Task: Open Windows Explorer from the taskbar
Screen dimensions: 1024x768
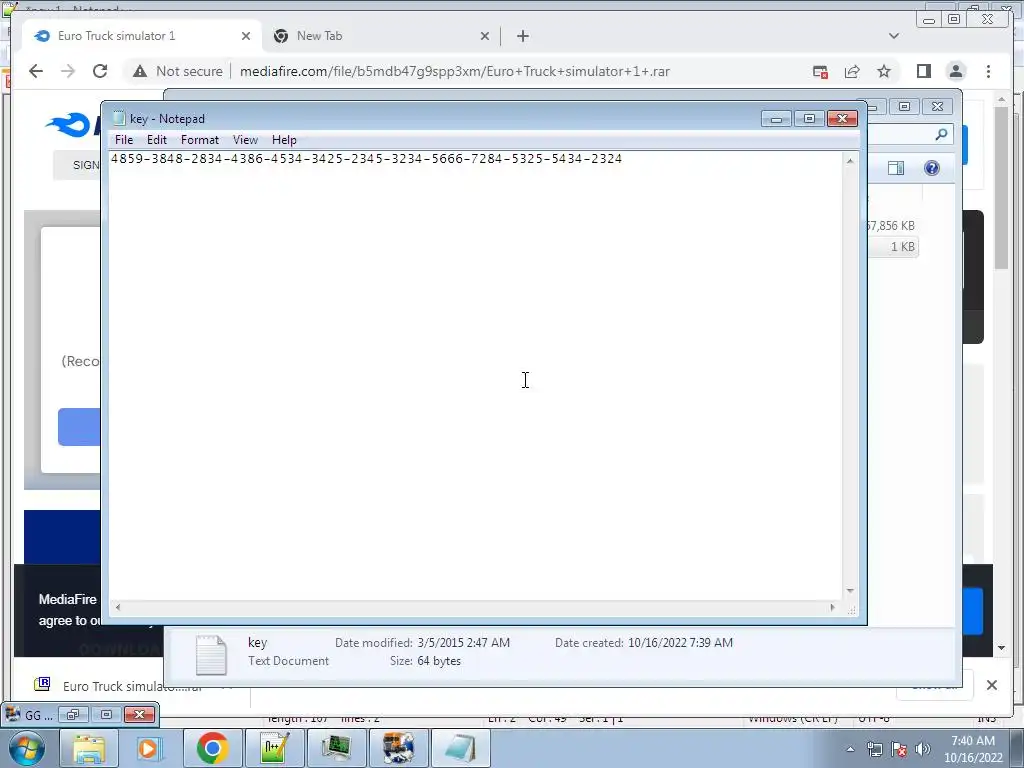Action: [x=88, y=748]
